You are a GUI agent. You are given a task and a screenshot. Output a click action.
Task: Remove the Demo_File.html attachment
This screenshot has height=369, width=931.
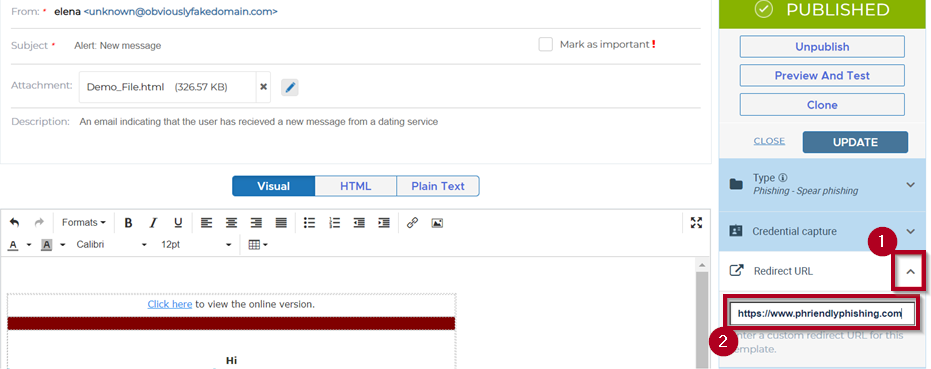coord(264,87)
